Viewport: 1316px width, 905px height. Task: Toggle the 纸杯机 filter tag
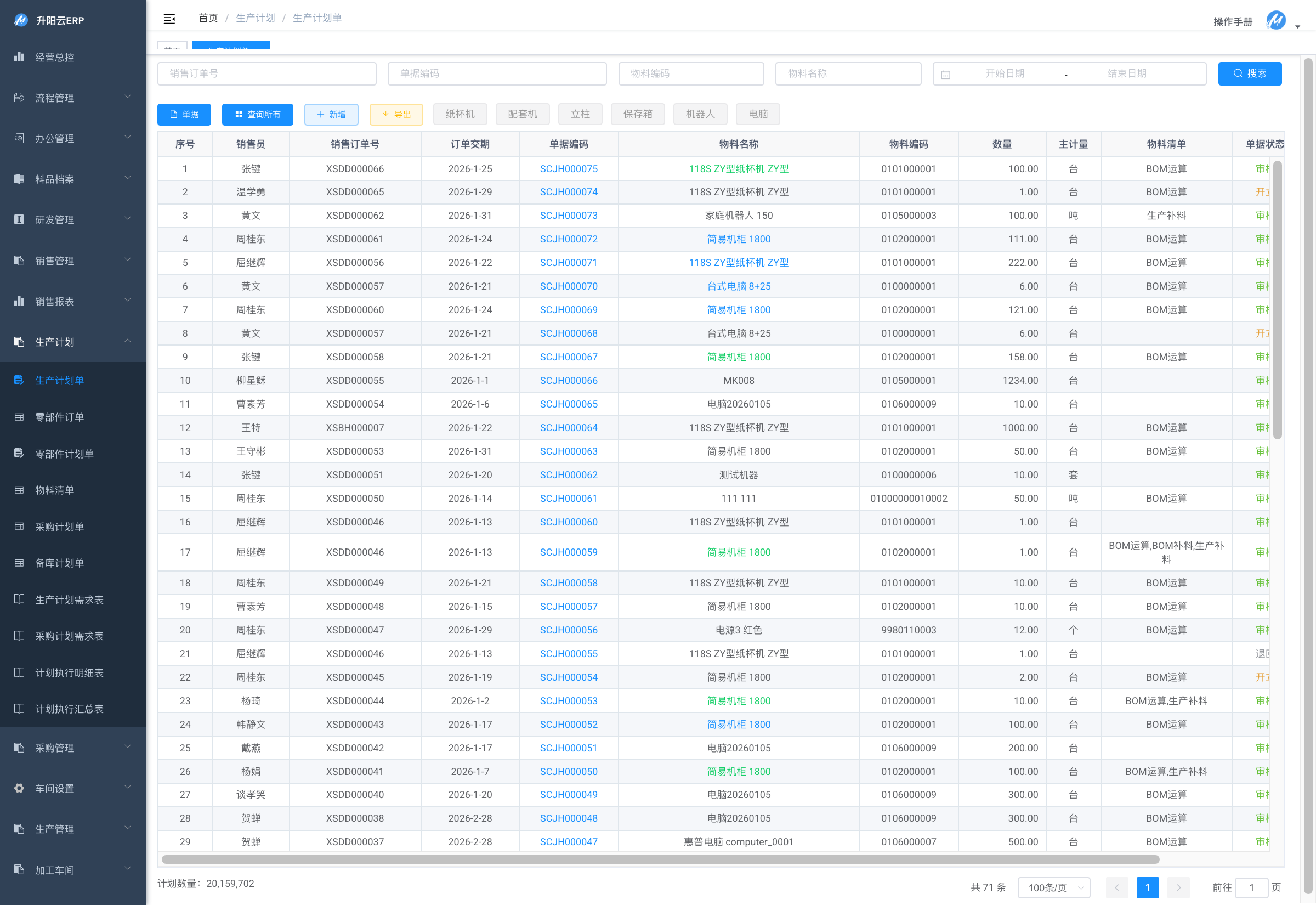tap(460, 114)
